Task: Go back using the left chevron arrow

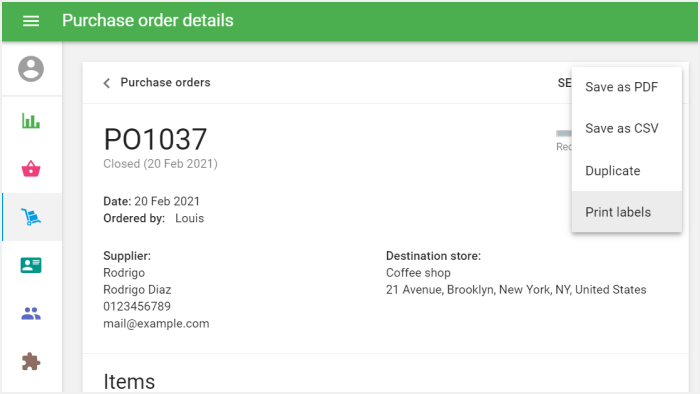Action: 107,83
